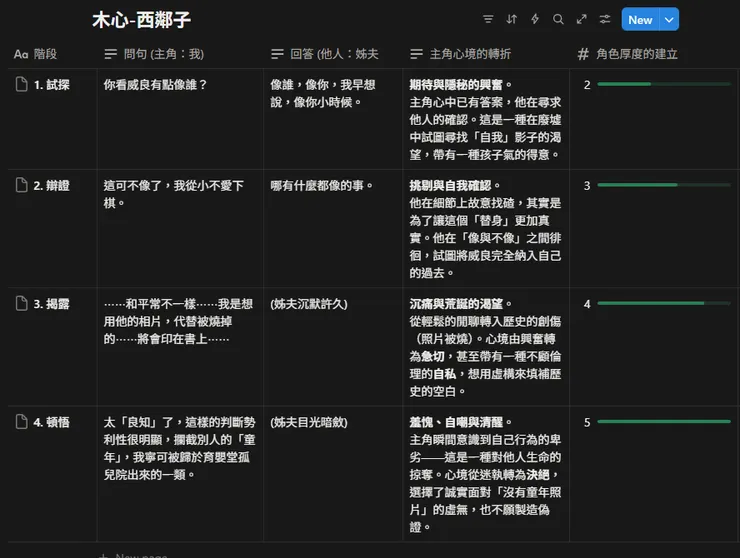Open automations lightning bolt icon
The width and height of the screenshot is (740, 558).
[x=535, y=19]
